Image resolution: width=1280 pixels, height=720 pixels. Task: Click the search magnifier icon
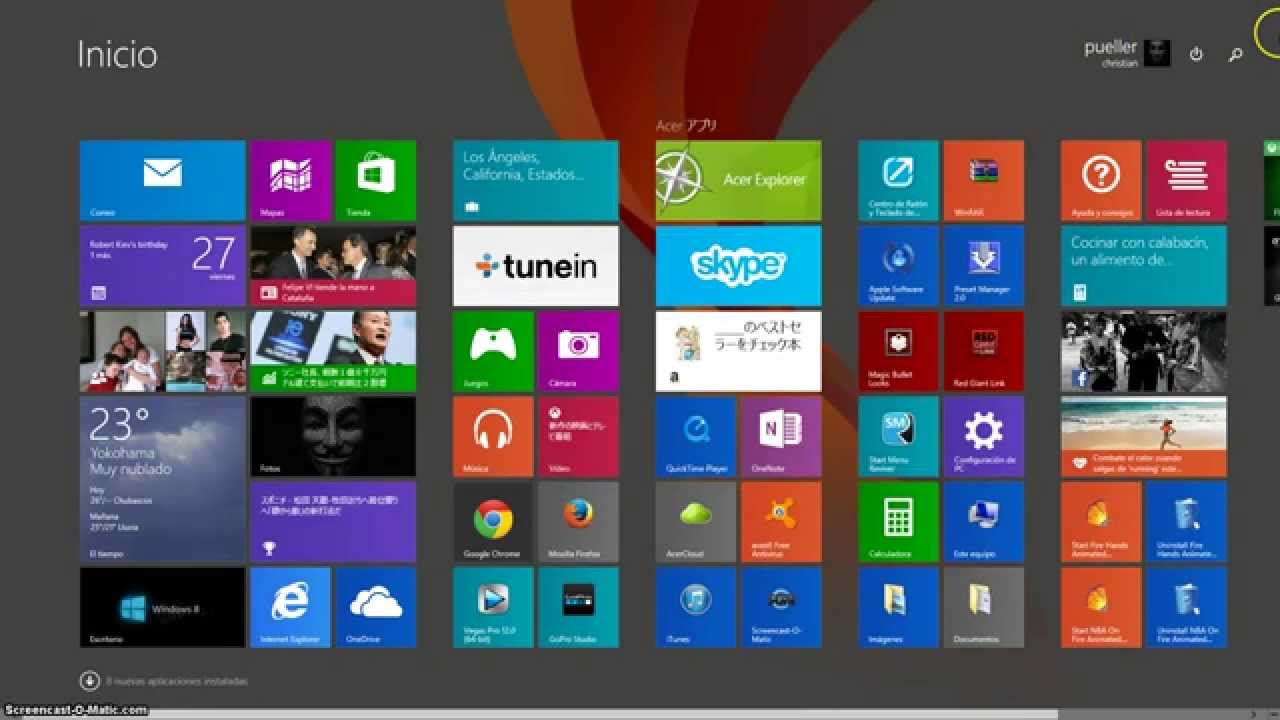(1235, 54)
